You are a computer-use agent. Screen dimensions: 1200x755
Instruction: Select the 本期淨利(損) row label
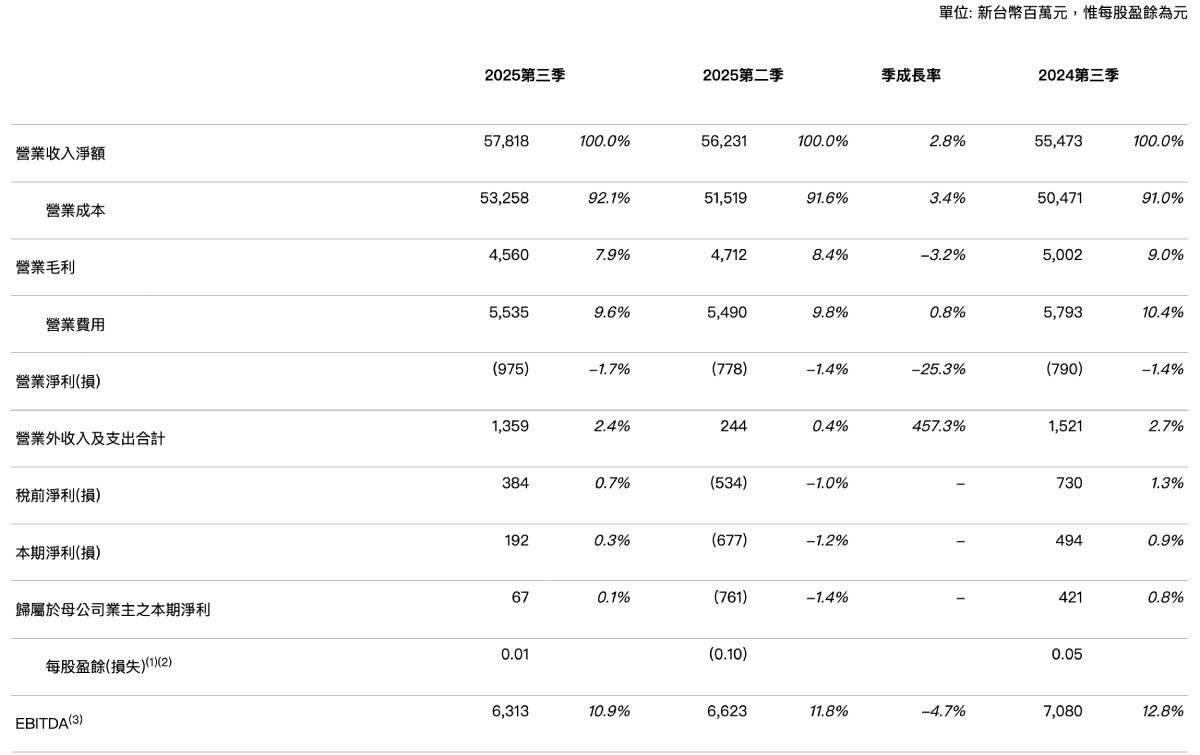pyautogui.click(x=58, y=553)
